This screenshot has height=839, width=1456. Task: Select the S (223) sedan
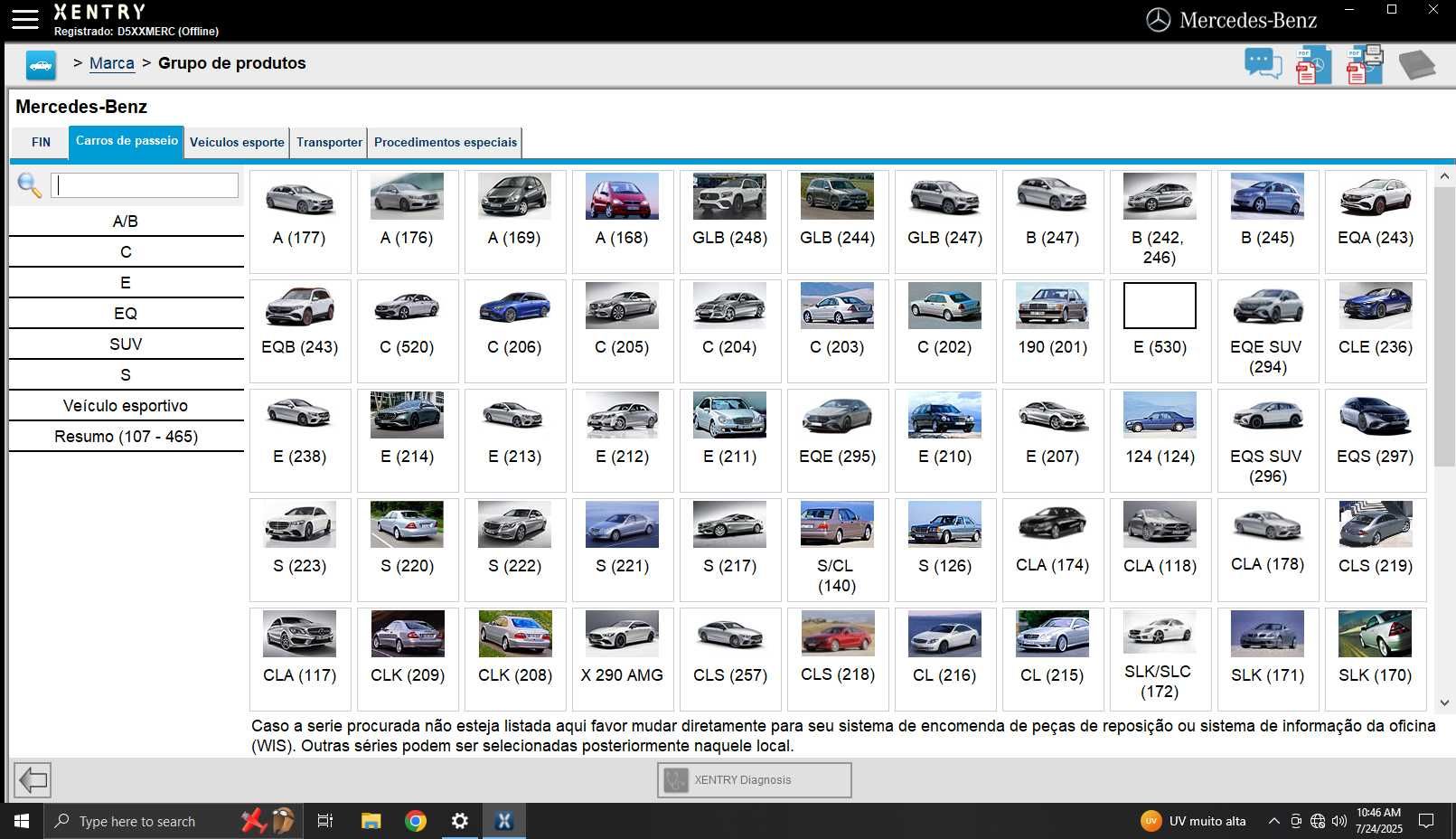pyautogui.click(x=299, y=550)
